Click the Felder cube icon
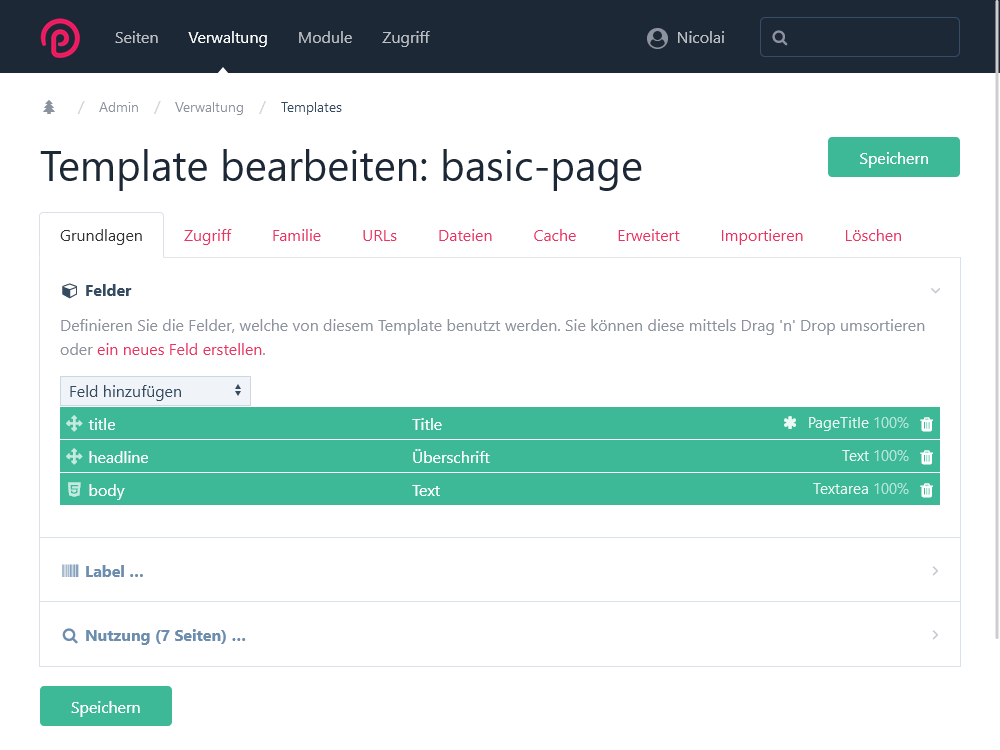The width and height of the screenshot is (1000, 750). coord(69,291)
